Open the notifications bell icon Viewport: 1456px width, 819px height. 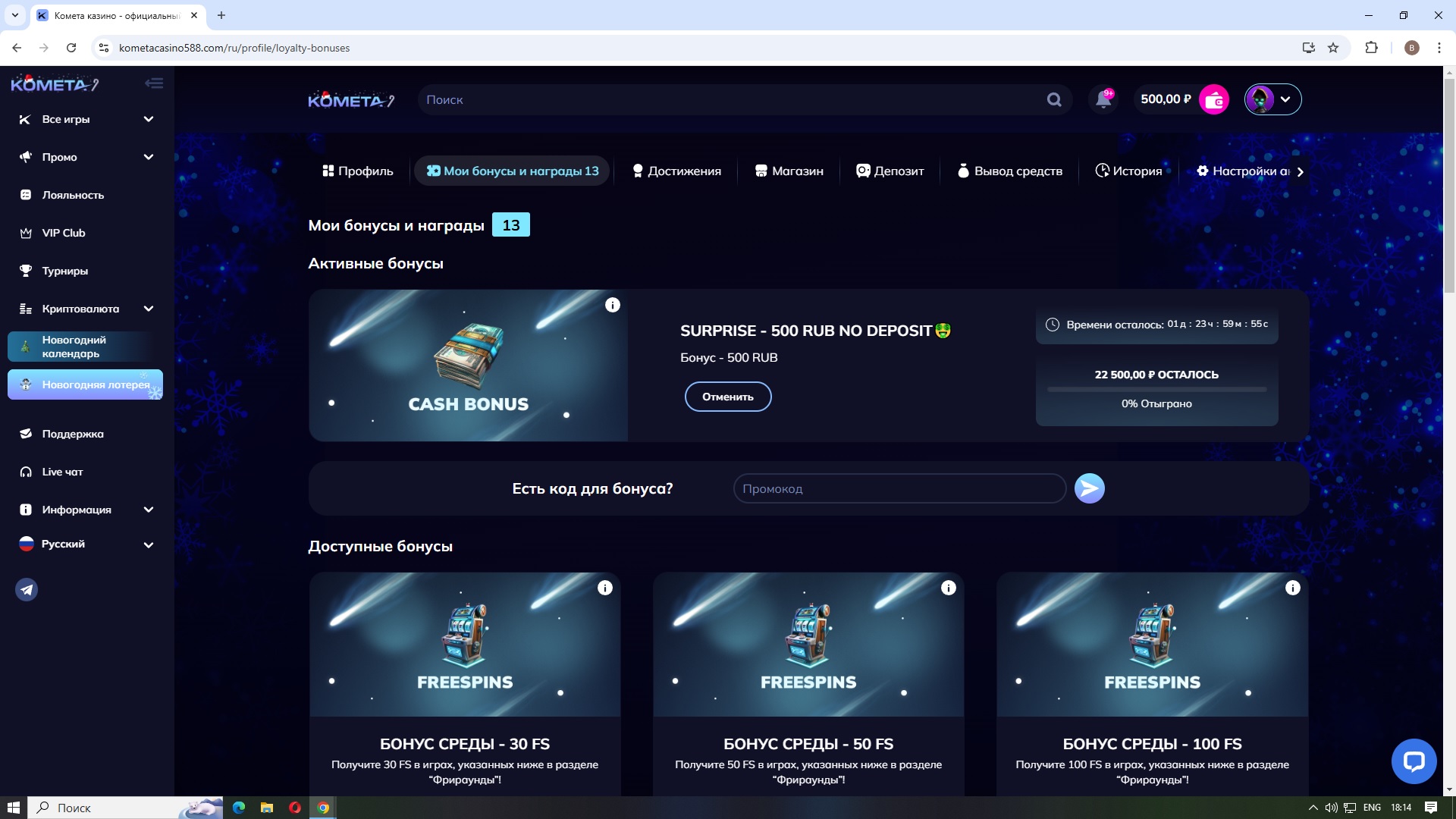pyautogui.click(x=1103, y=99)
